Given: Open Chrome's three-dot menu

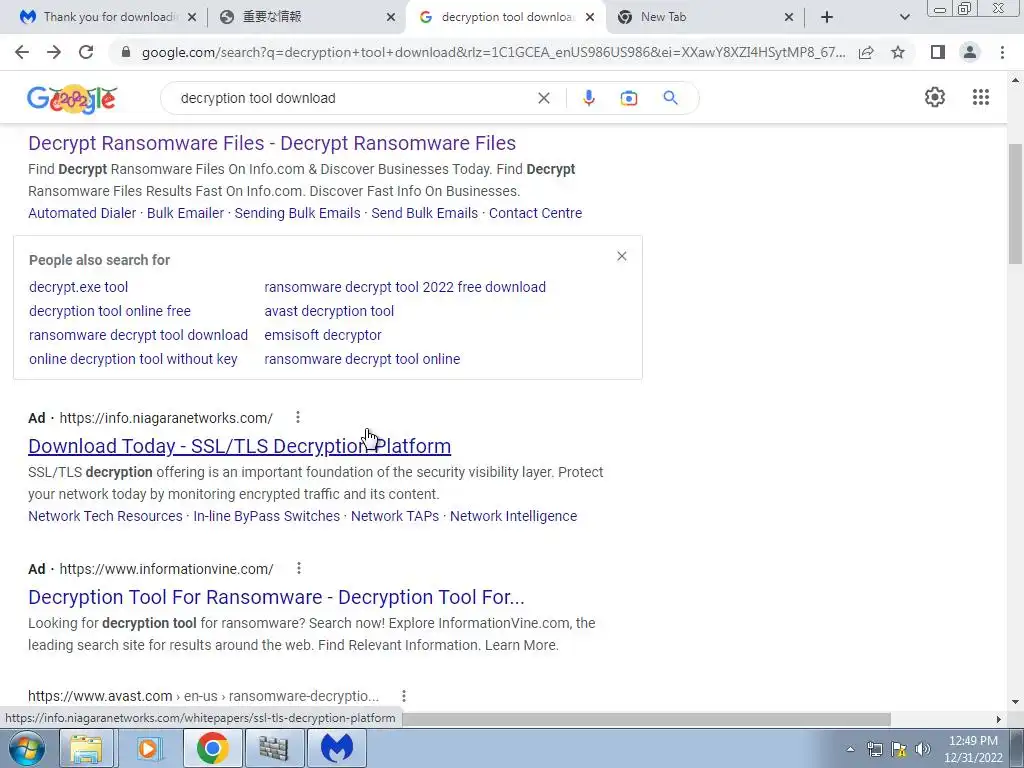Looking at the screenshot, I should [1002, 52].
